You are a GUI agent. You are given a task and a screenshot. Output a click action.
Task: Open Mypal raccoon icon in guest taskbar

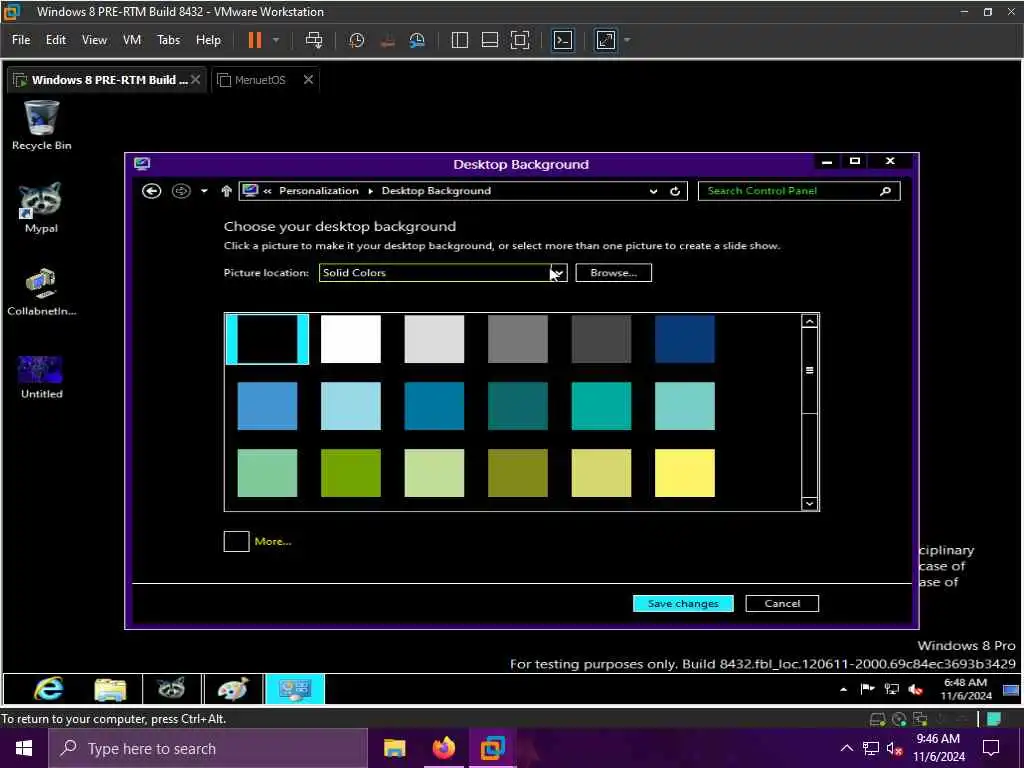click(172, 689)
